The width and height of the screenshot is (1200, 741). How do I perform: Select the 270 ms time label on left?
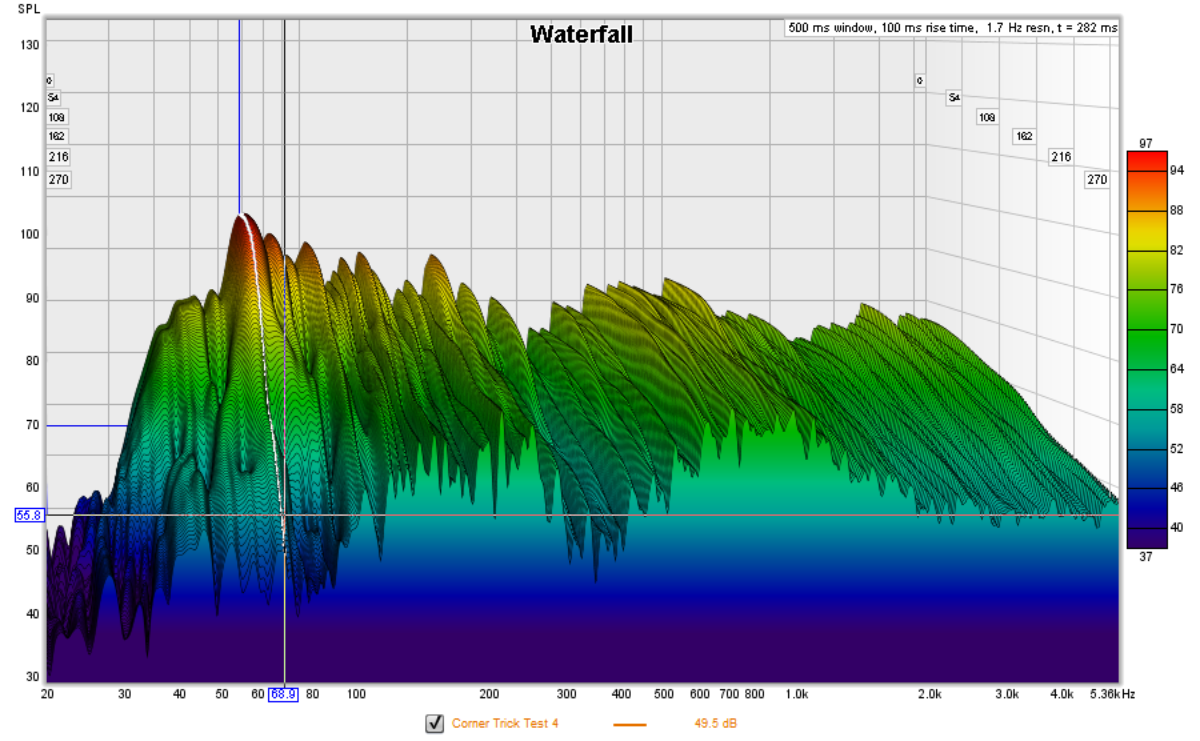pyautogui.click(x=58, y=180)
